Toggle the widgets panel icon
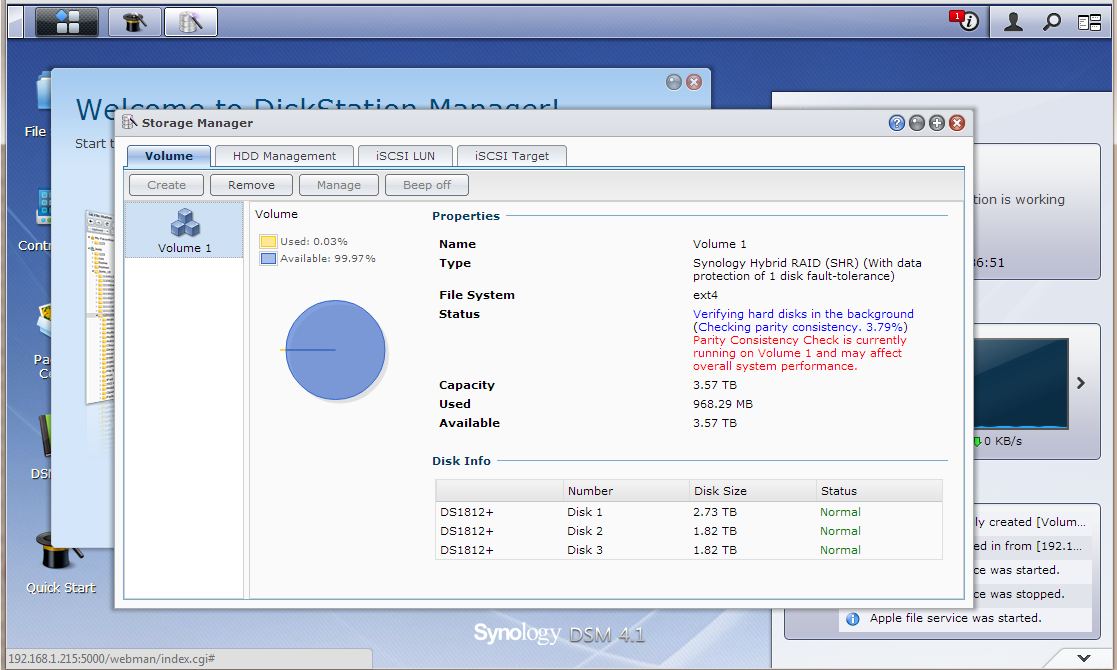 point(1089,23)
